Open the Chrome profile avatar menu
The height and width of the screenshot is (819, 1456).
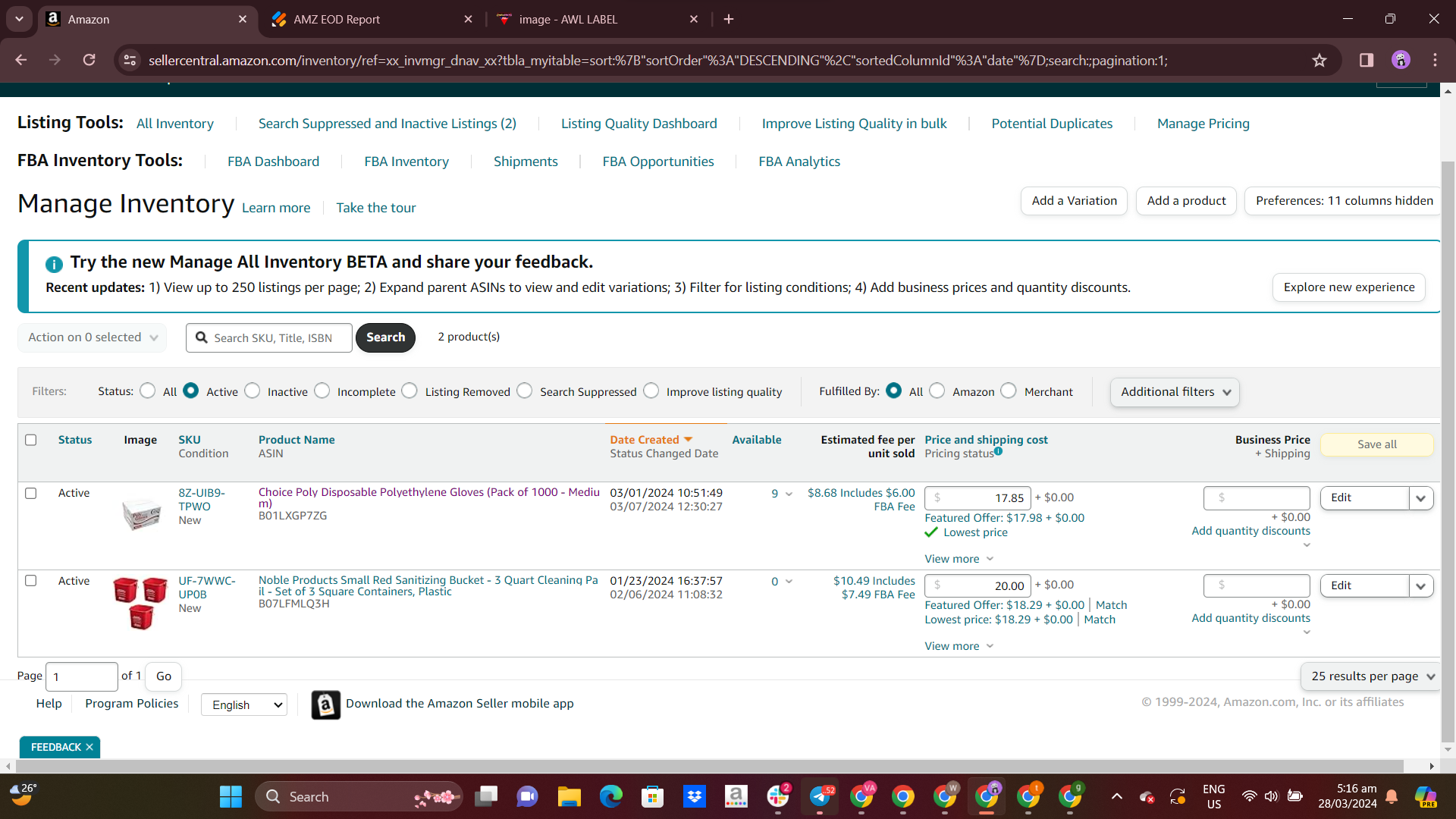[x=1401, y=60]
